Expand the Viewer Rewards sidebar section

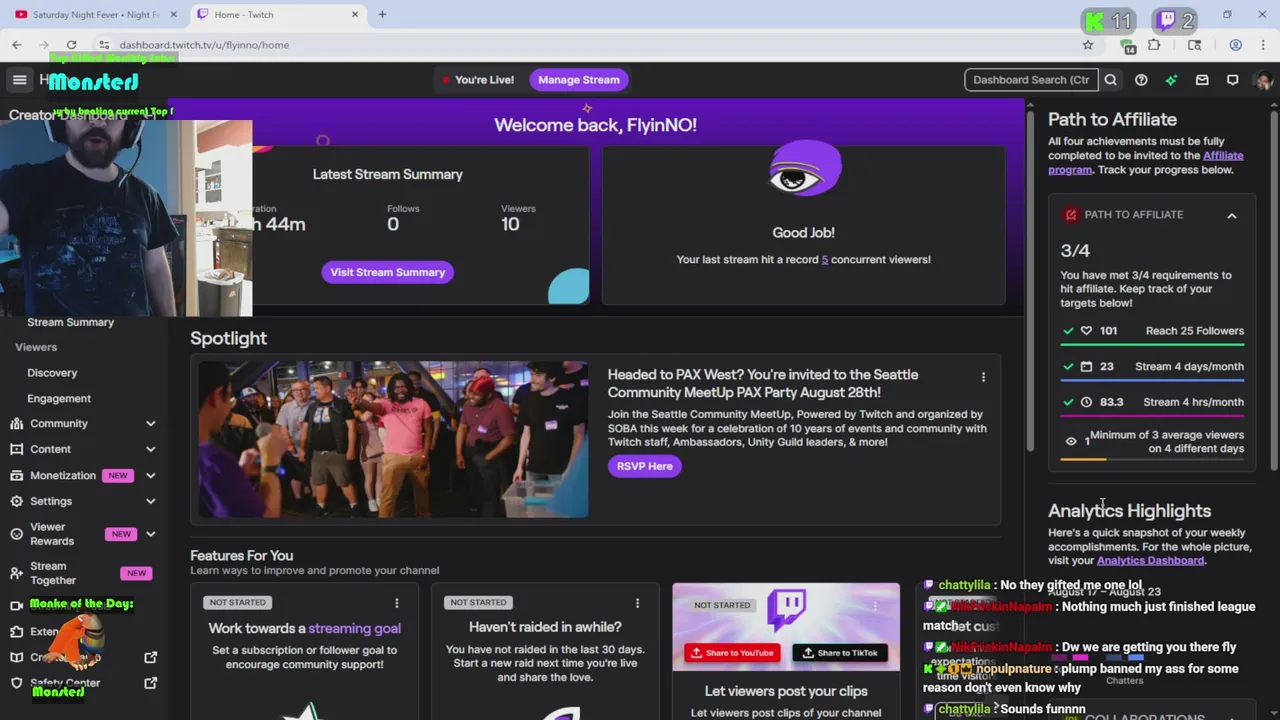[x=151, y=534]
